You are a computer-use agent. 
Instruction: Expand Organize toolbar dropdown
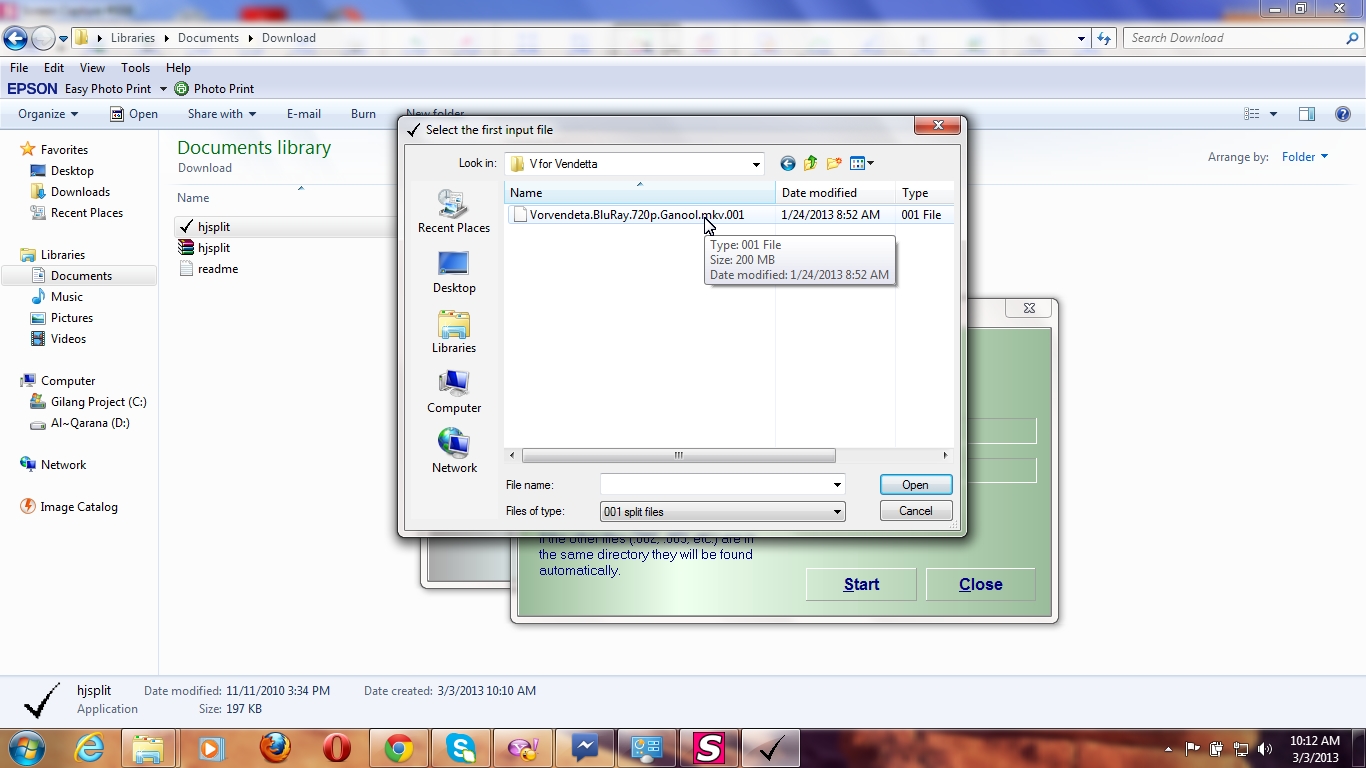click(x=48, y=114)
